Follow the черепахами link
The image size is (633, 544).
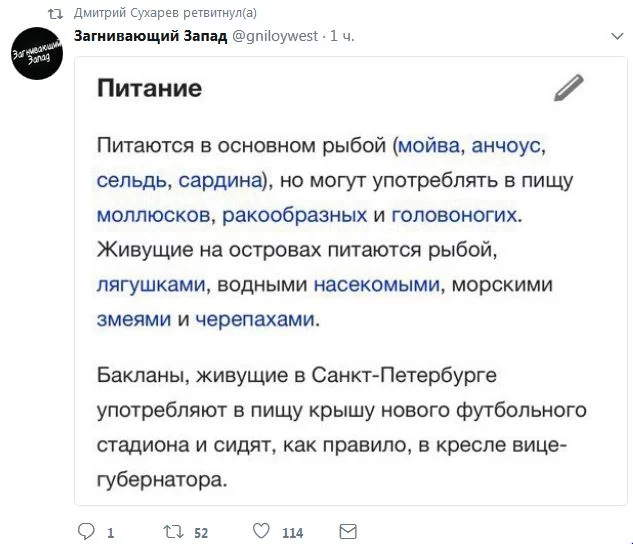(x=255, y=320)
